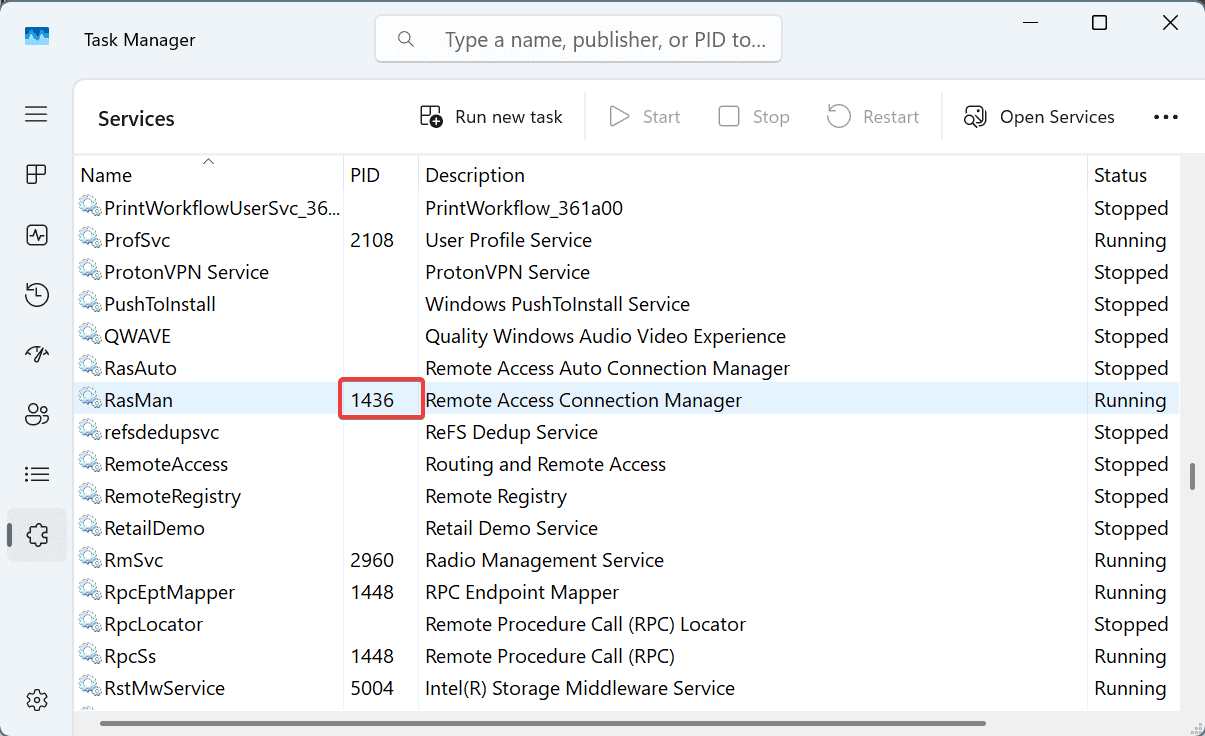Click the RpcSs service gear icon
The width and height of the screenshot is (1205, 736).
(90, 655)
